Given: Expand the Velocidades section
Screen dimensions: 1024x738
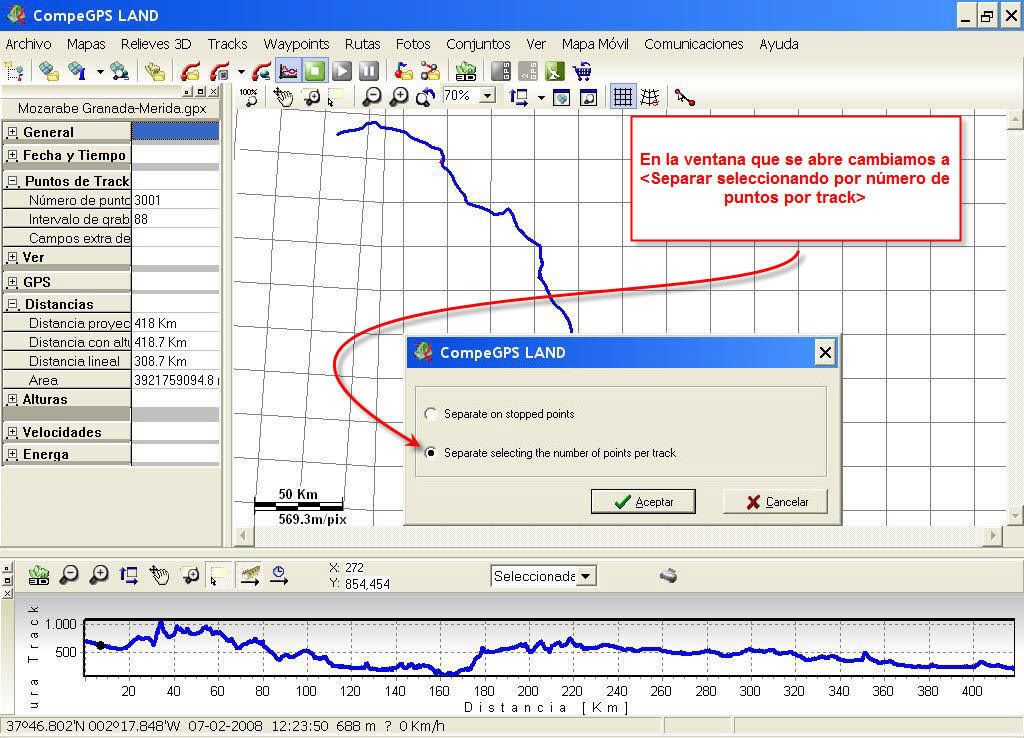Looking at the screenshot, I should tap(12, 432).
